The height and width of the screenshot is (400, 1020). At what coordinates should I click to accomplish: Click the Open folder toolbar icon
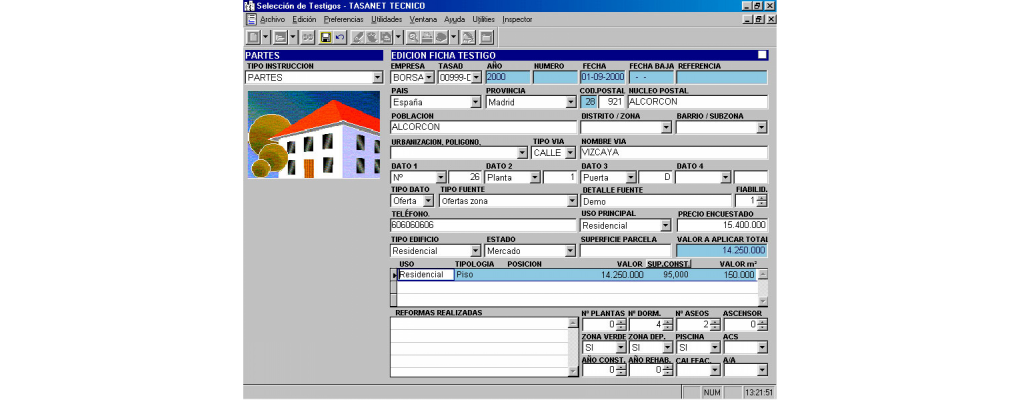[281, 37]
